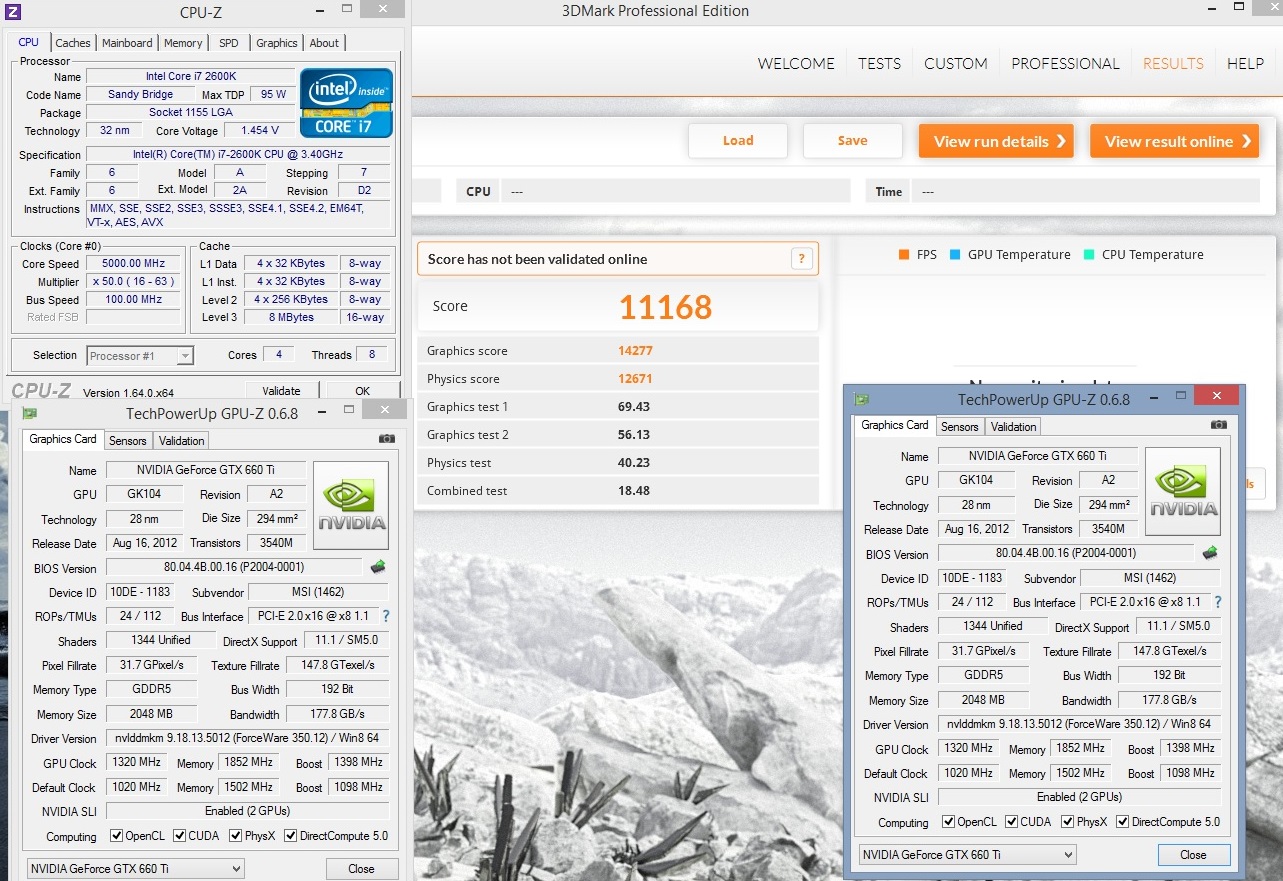This screenshot has width=1283, height=881.
Task: Click GPU Clock 1320 MHz field in left GPU-Z
Action: tap(138, 762)
